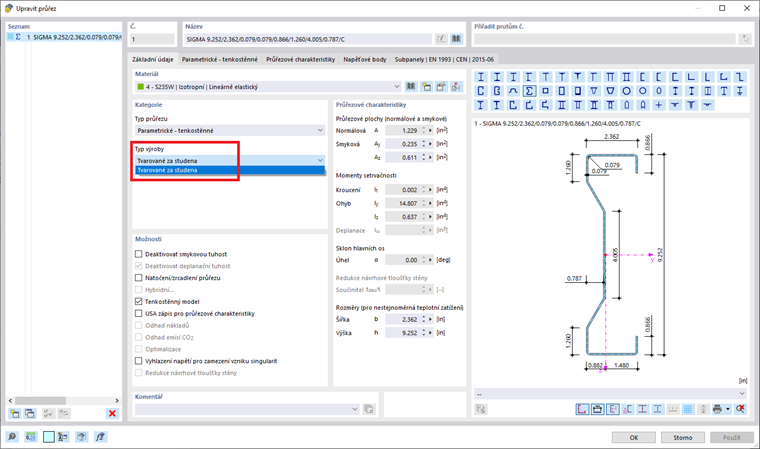Cancel with the Storno button
Image resolution: width=760 pixels, height=449 pixels.
click(682, 437)
